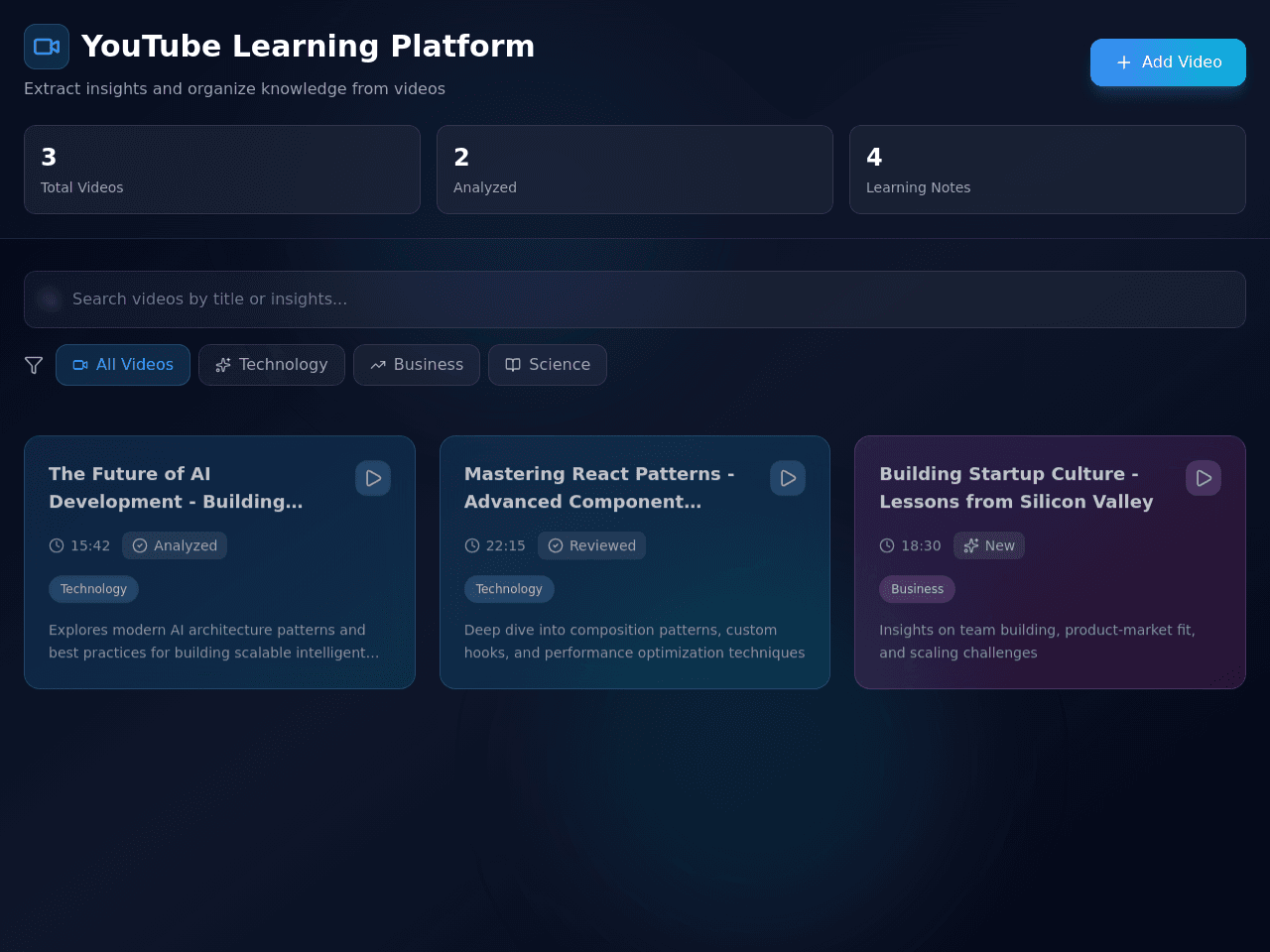Click the funnel filter icon
This screenshot has width=1270, height=952.
(34, 365)
